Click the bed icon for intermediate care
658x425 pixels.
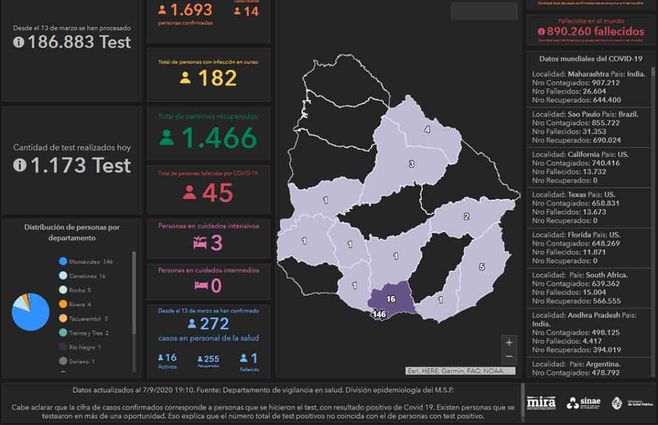pyautogui.click(x=200, y=286)
